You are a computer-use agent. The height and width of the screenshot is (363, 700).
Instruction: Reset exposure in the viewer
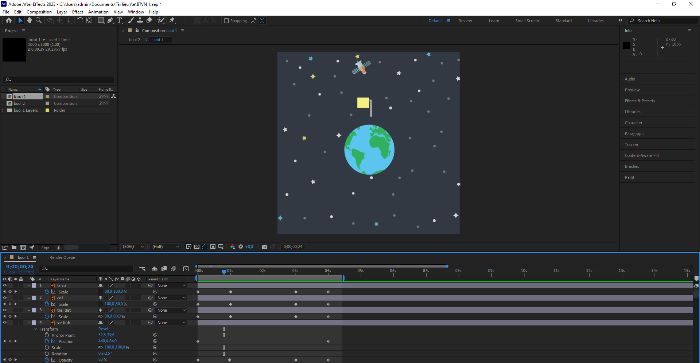click(x=241, y=246)
